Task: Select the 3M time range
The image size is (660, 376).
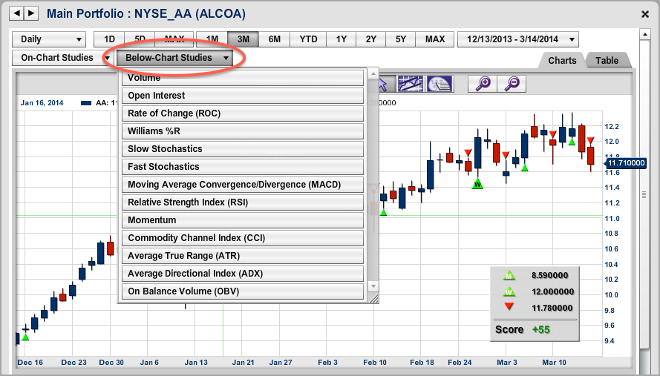Action: coord(243,39)
